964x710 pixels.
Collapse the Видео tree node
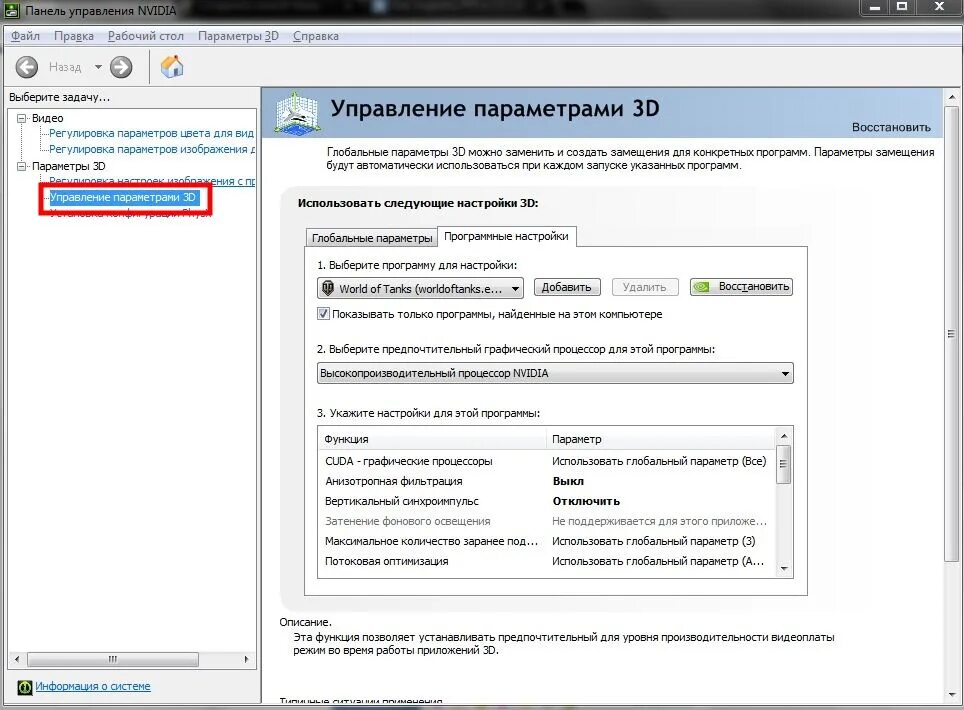tap(22, 118)
